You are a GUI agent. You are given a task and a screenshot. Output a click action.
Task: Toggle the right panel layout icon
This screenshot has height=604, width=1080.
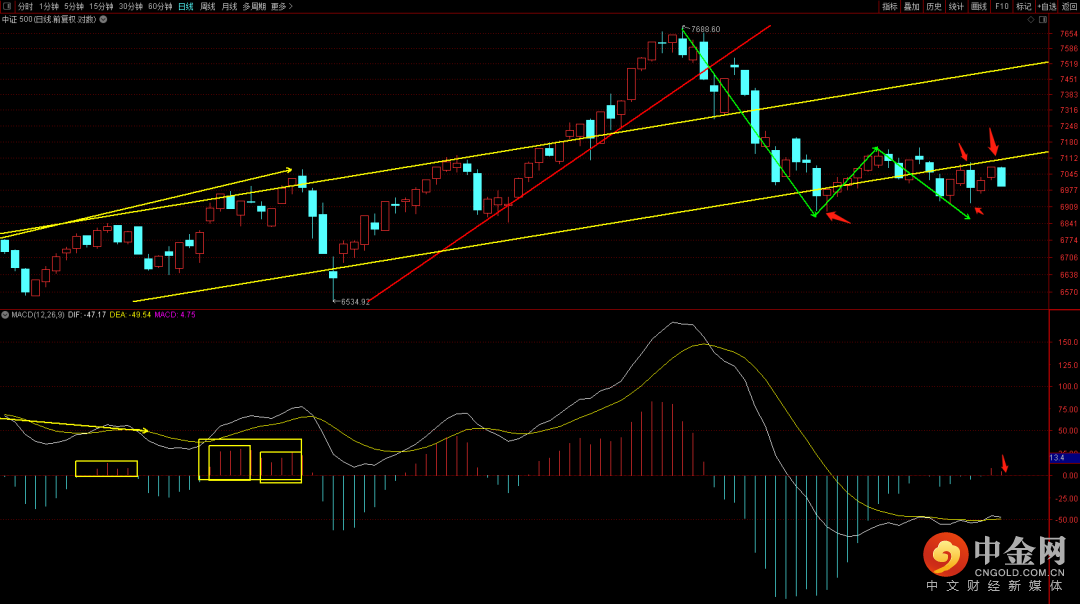(1043, 19)
